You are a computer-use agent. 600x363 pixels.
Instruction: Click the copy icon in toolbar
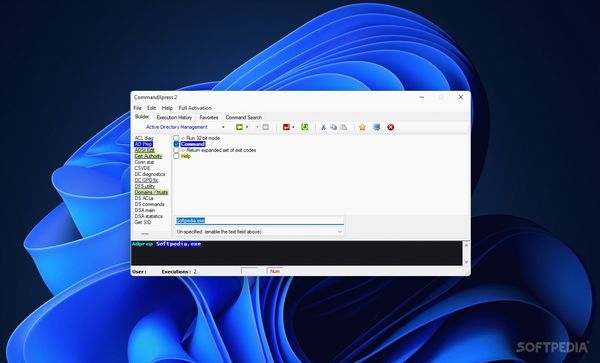tap(333, 127)
